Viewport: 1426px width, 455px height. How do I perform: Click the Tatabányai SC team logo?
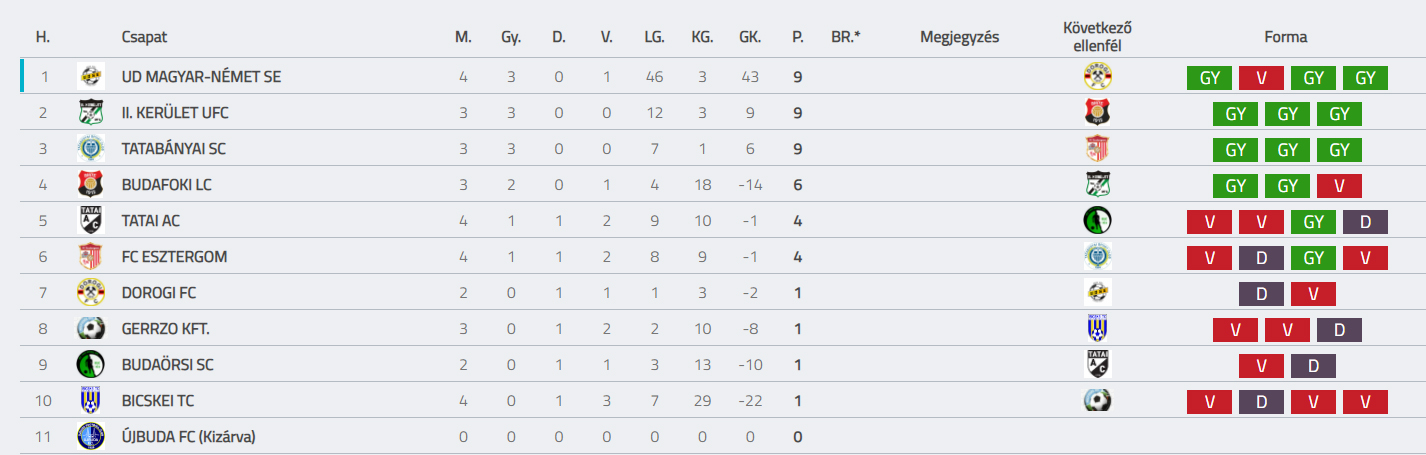91,148
